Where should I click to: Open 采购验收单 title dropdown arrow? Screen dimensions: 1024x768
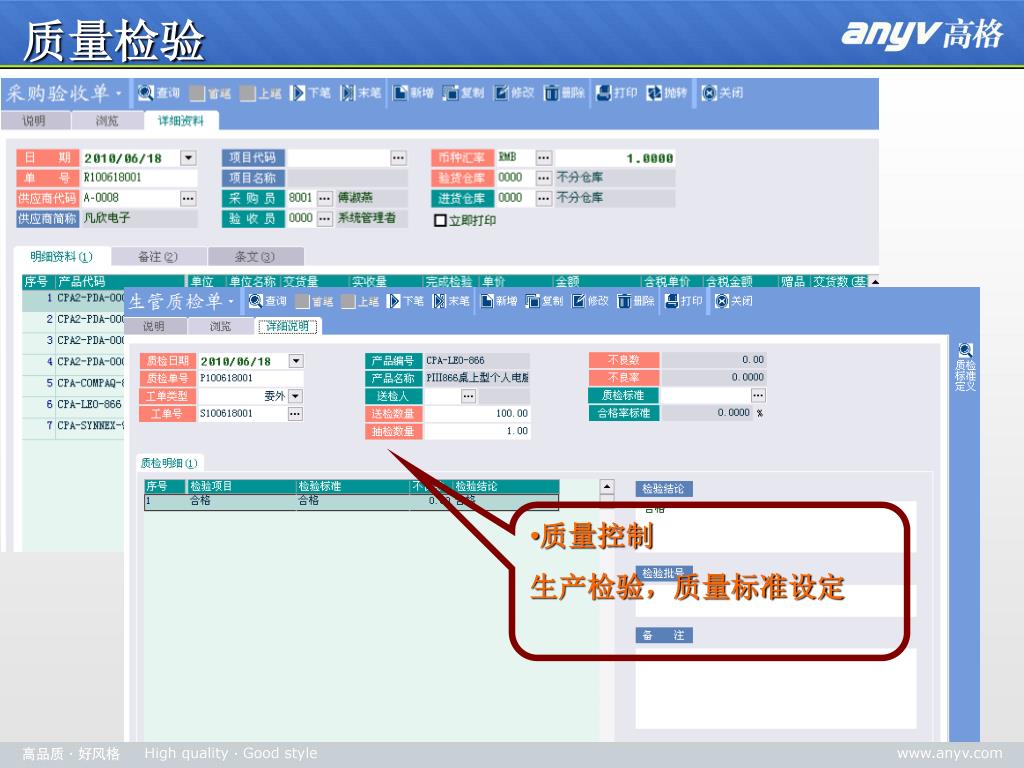119,94
